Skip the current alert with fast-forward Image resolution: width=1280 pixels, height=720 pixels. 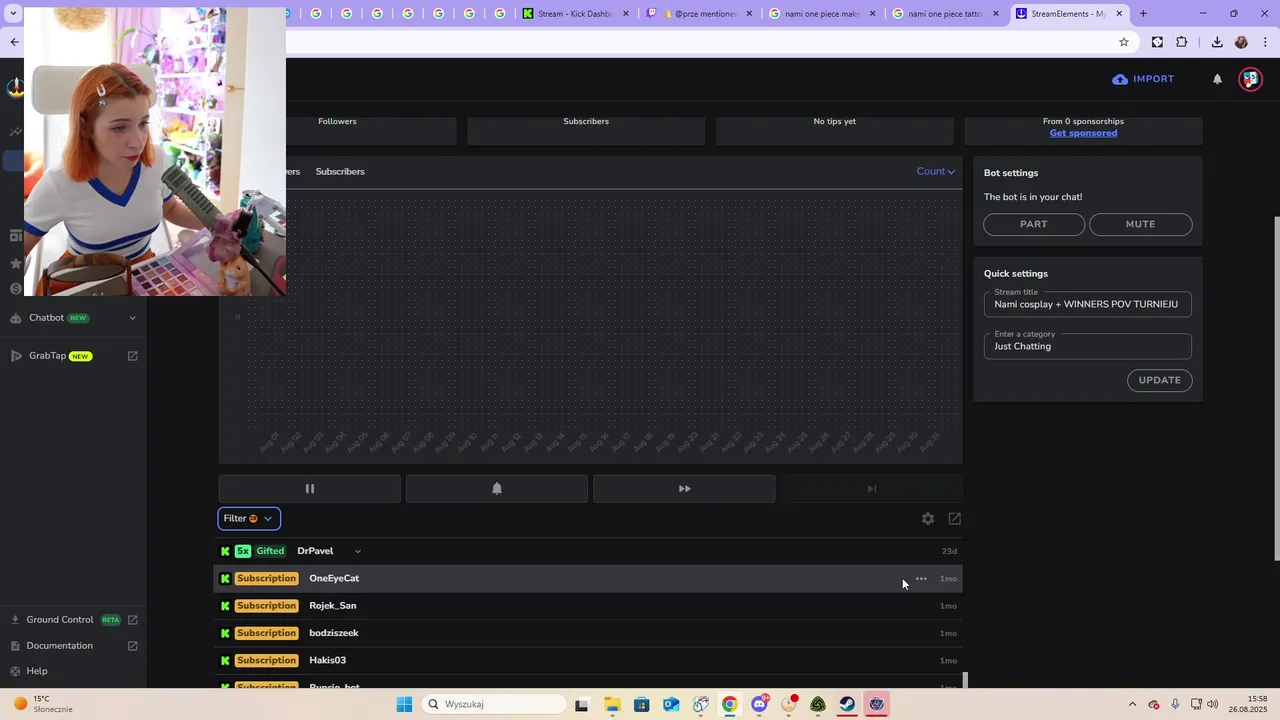[684, 489]
